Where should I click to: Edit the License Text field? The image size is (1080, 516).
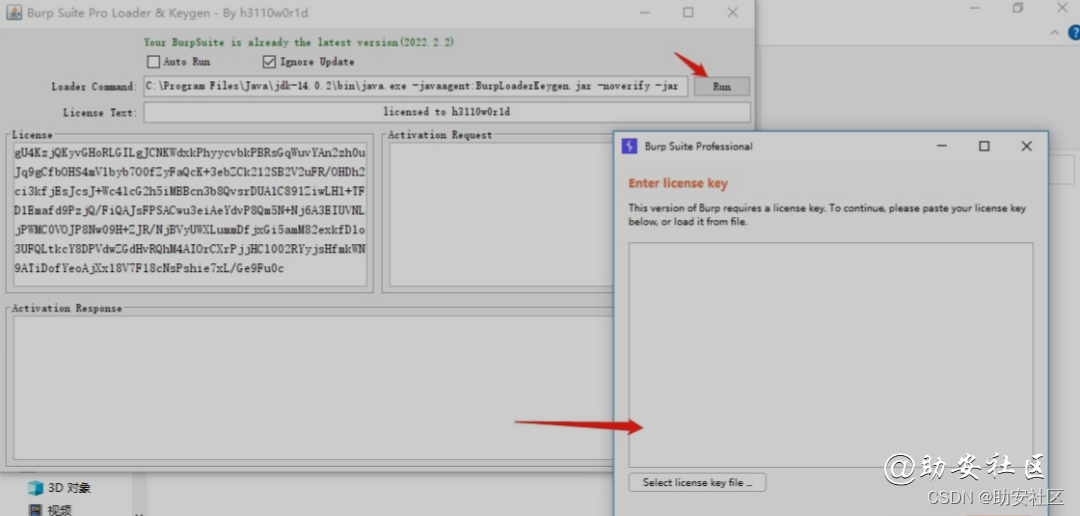pyautogui.click(x=446, y=112)
